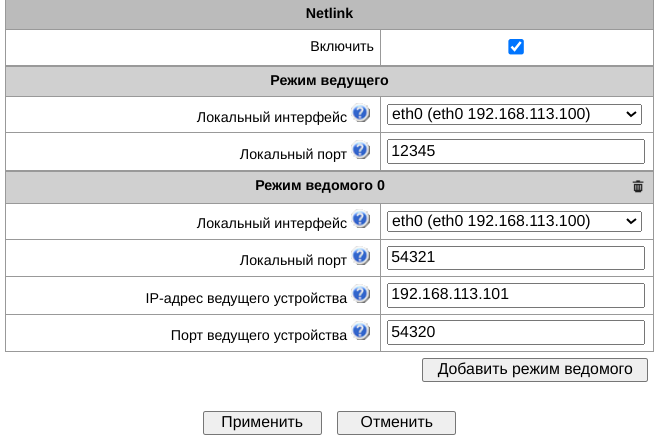
Task: Click Добавить режим ведомого button
Action: pyautogui.click(x=535, y=369)
